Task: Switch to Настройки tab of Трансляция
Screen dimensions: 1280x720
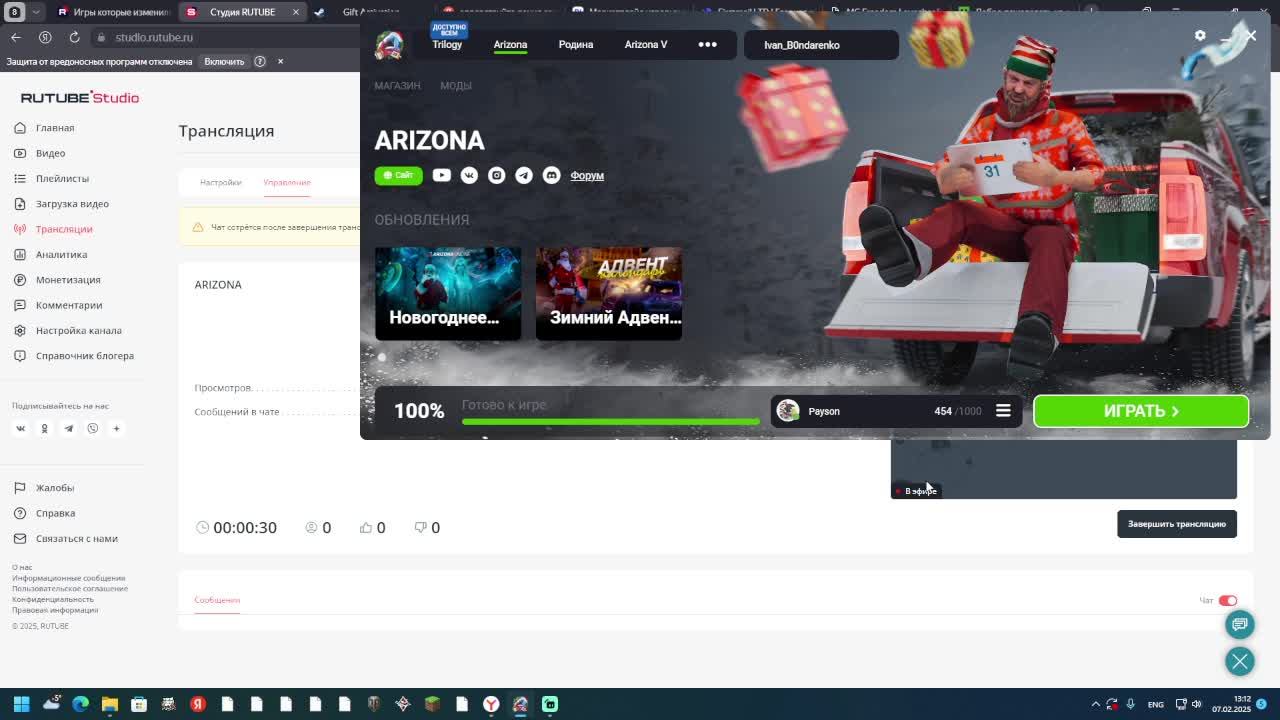Action: pos(220,182)
